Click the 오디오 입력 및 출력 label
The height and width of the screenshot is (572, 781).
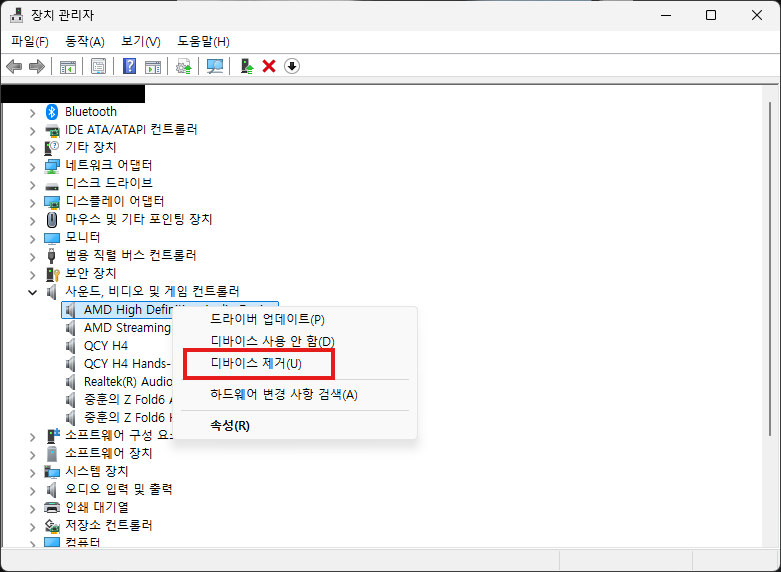pyautogui.click(x=119, y=489)
